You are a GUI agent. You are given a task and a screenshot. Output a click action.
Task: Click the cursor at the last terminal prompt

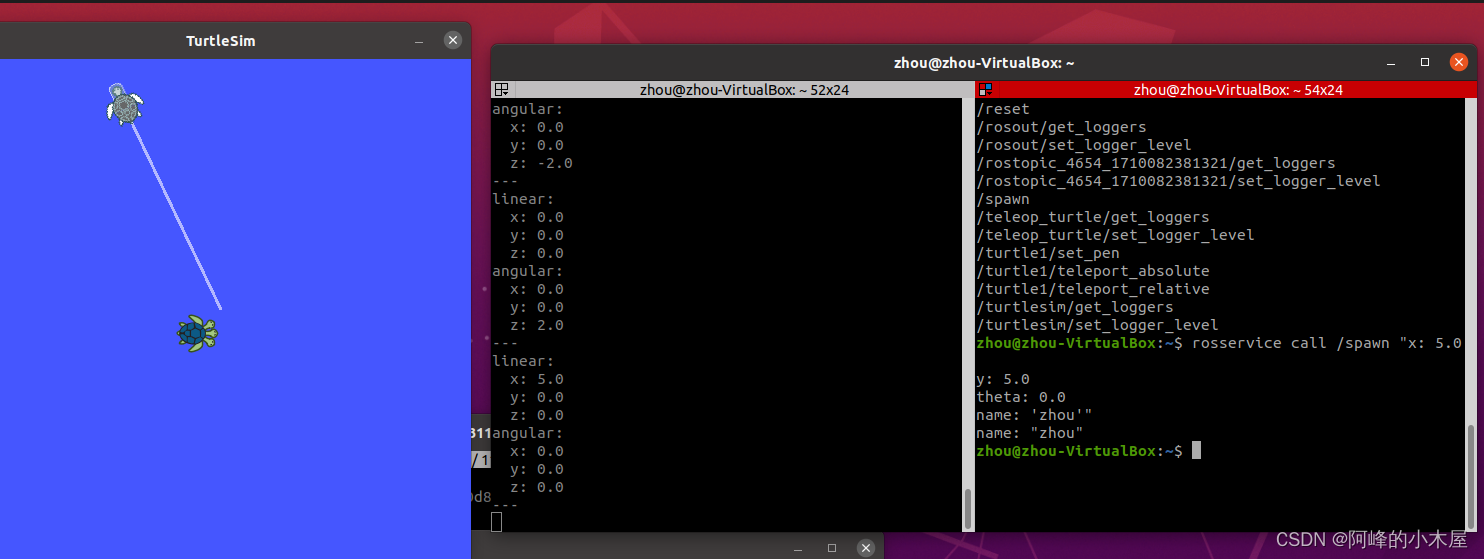pos(1195,451)
